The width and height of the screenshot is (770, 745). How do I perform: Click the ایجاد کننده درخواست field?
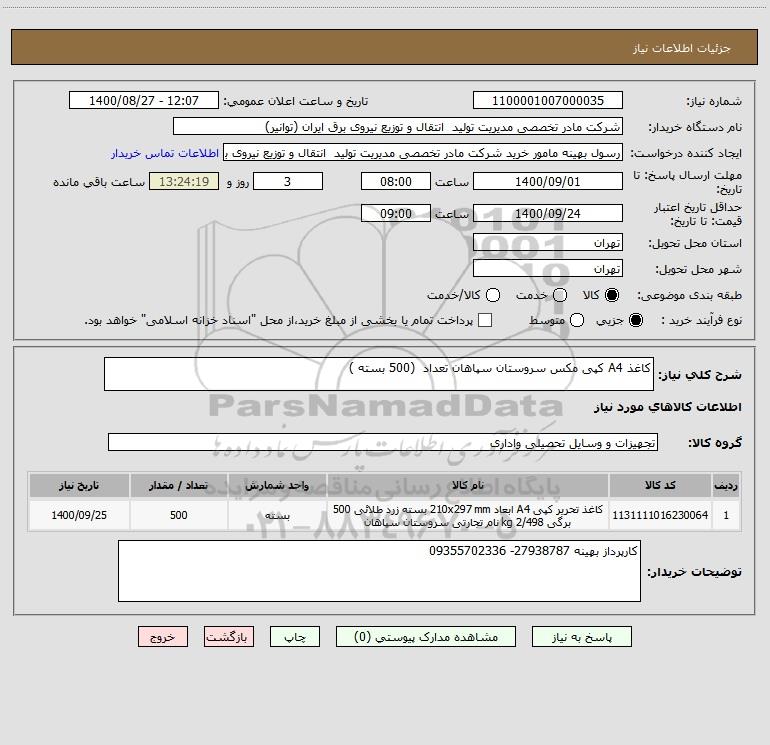coord(423,153)
